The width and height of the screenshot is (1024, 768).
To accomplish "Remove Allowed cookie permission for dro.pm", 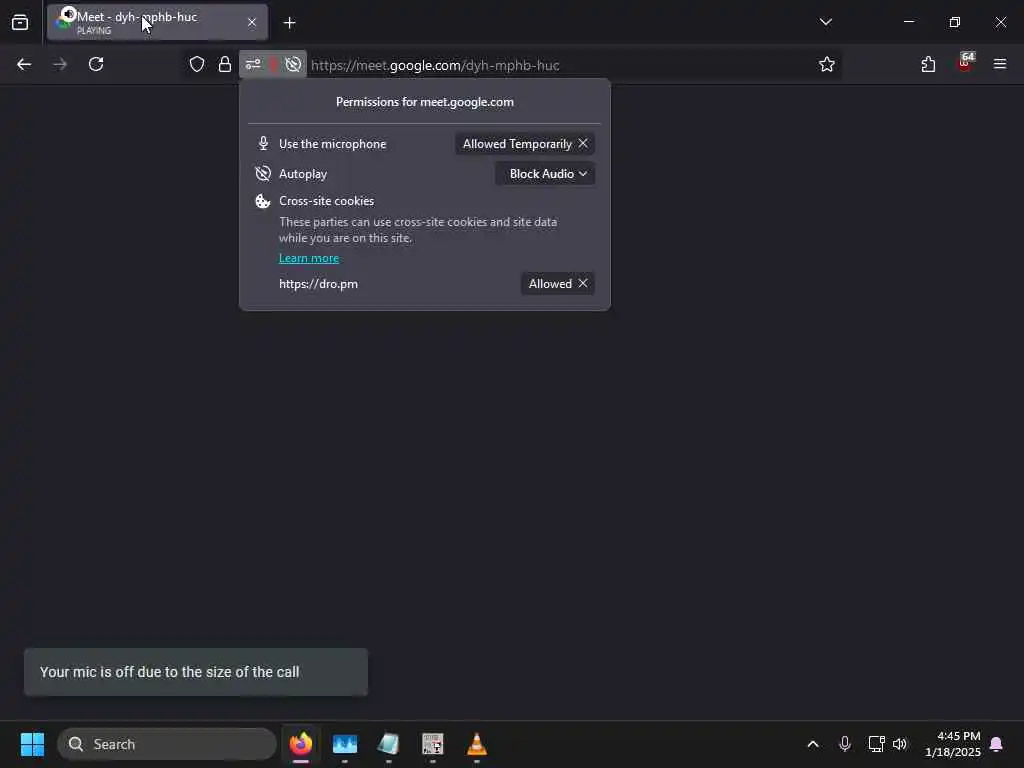I will click(583, 283).
